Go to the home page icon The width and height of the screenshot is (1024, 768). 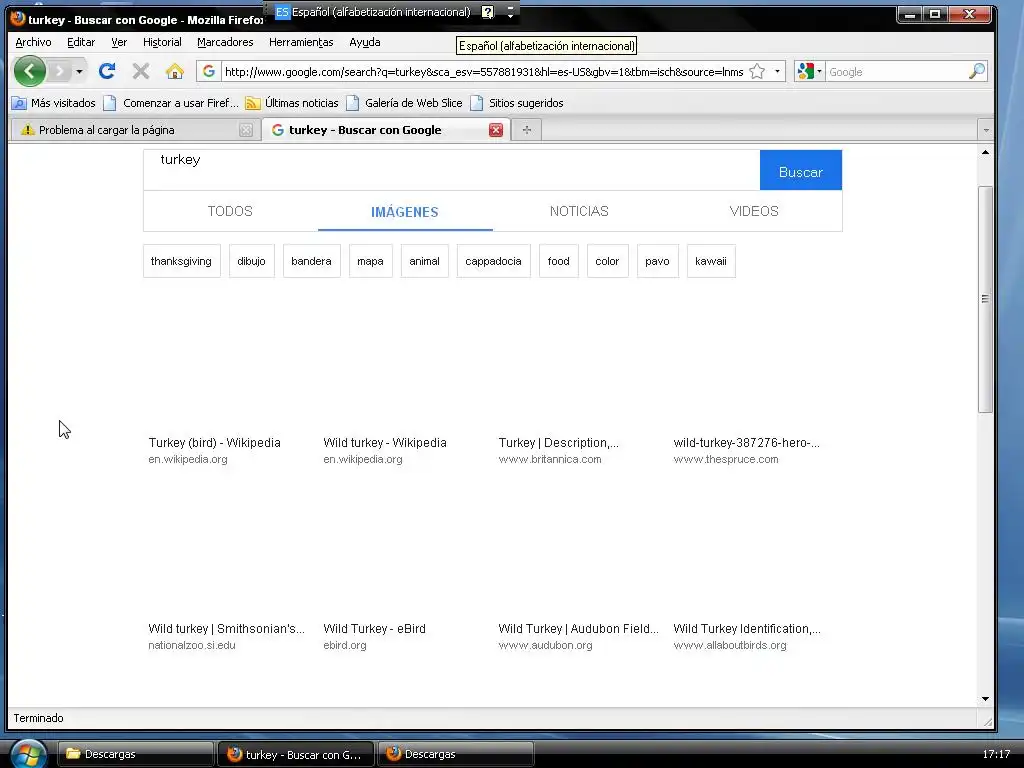[174, 71]
